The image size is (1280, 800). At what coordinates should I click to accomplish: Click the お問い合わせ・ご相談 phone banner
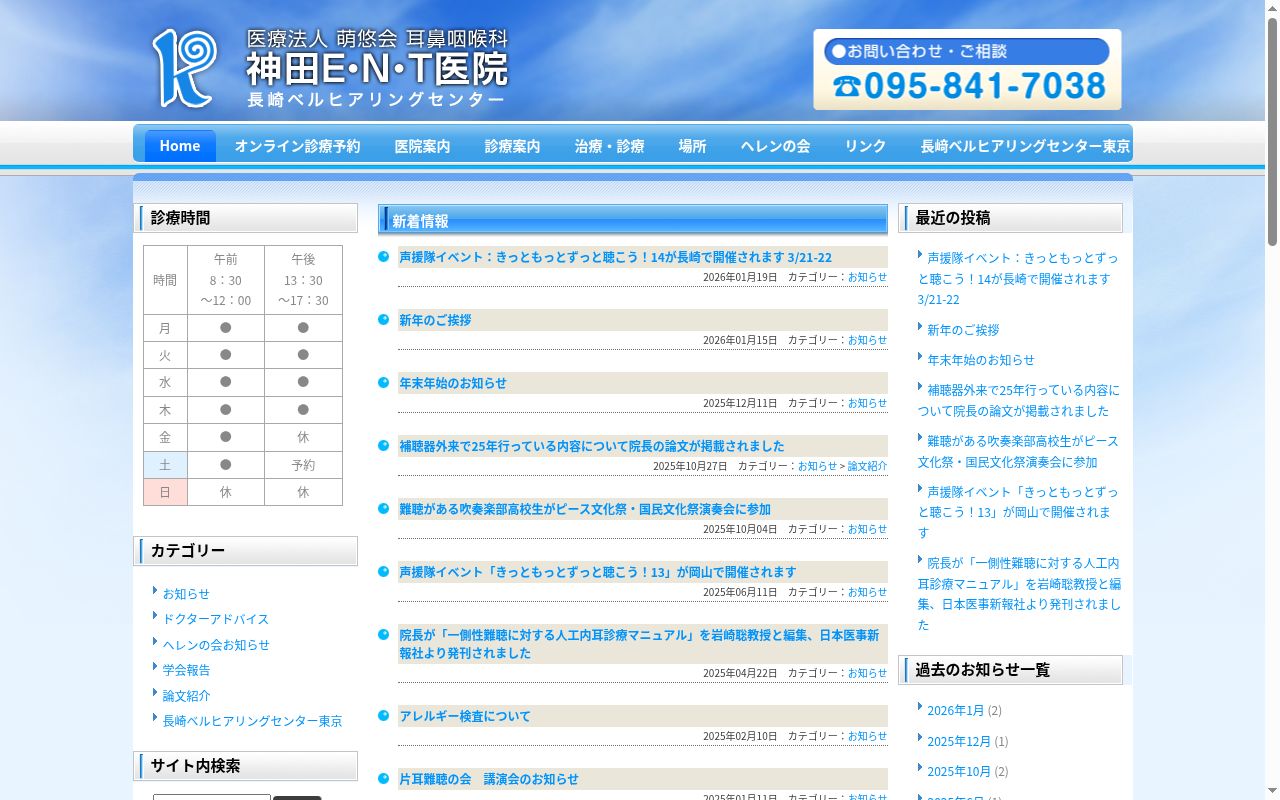pos(967,69)
